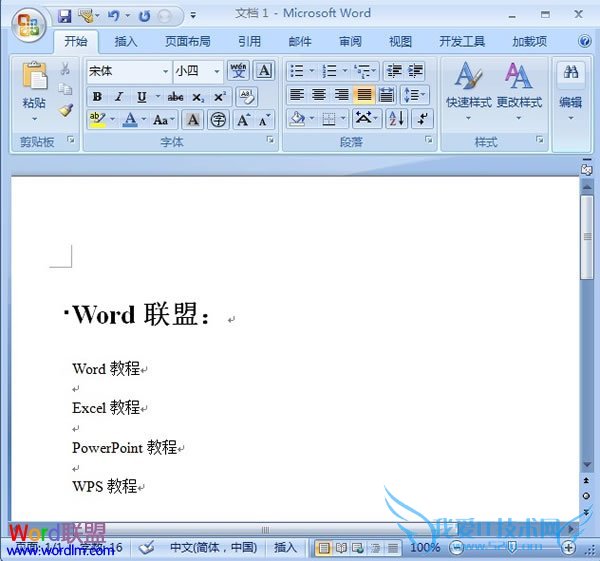Switch to the 页面布局 tab
This screenshot has height=561, width=600.
coord(188,41)
